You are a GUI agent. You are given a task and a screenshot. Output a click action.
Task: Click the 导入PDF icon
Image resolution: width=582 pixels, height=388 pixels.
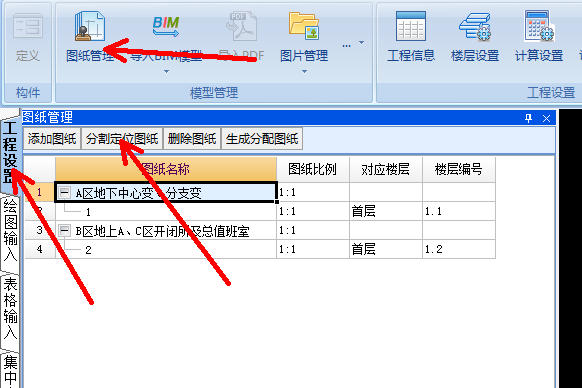(241, 26)
